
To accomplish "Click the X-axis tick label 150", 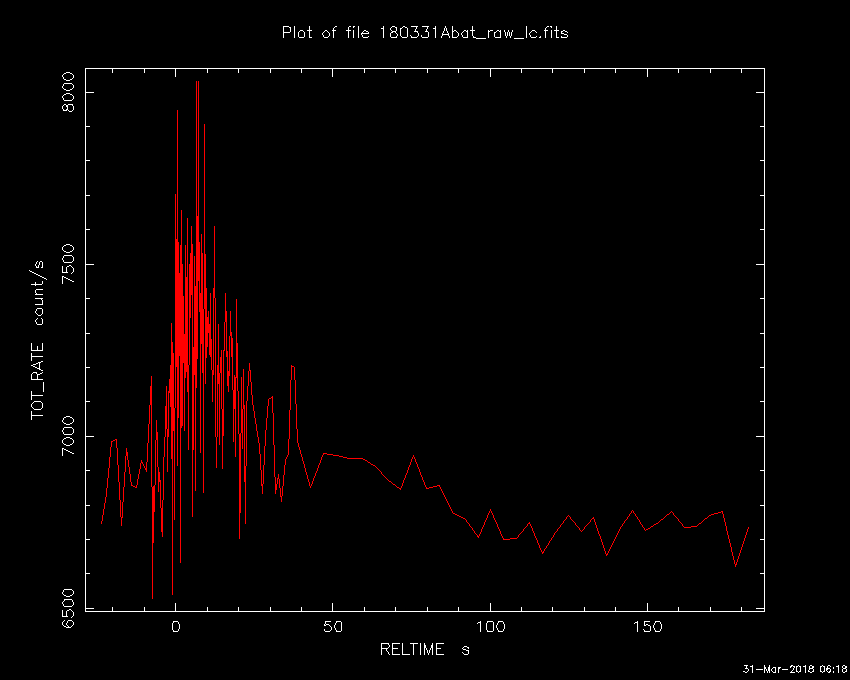I will click(648, 627).
